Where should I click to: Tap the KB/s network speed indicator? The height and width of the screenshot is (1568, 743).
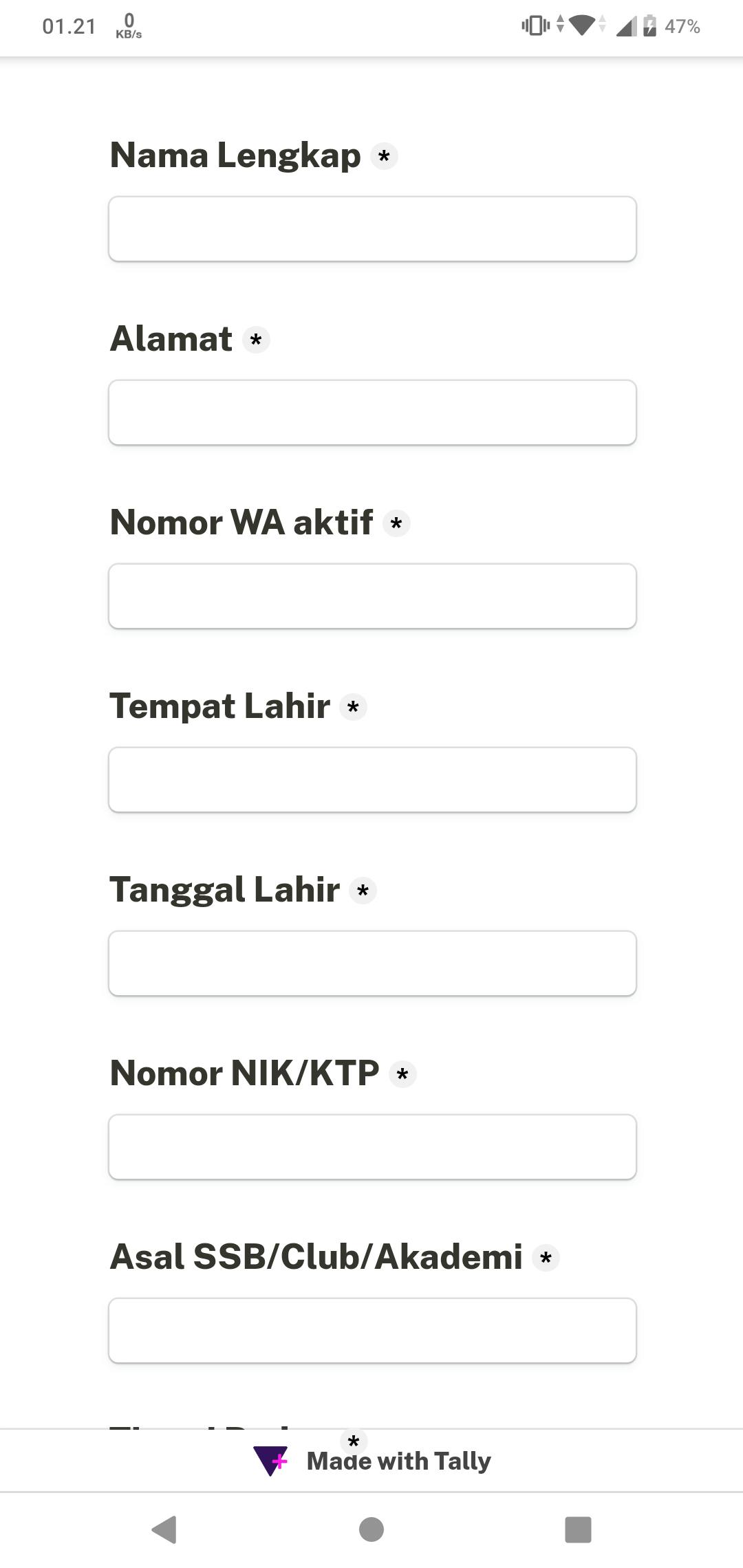pos(129,26)
